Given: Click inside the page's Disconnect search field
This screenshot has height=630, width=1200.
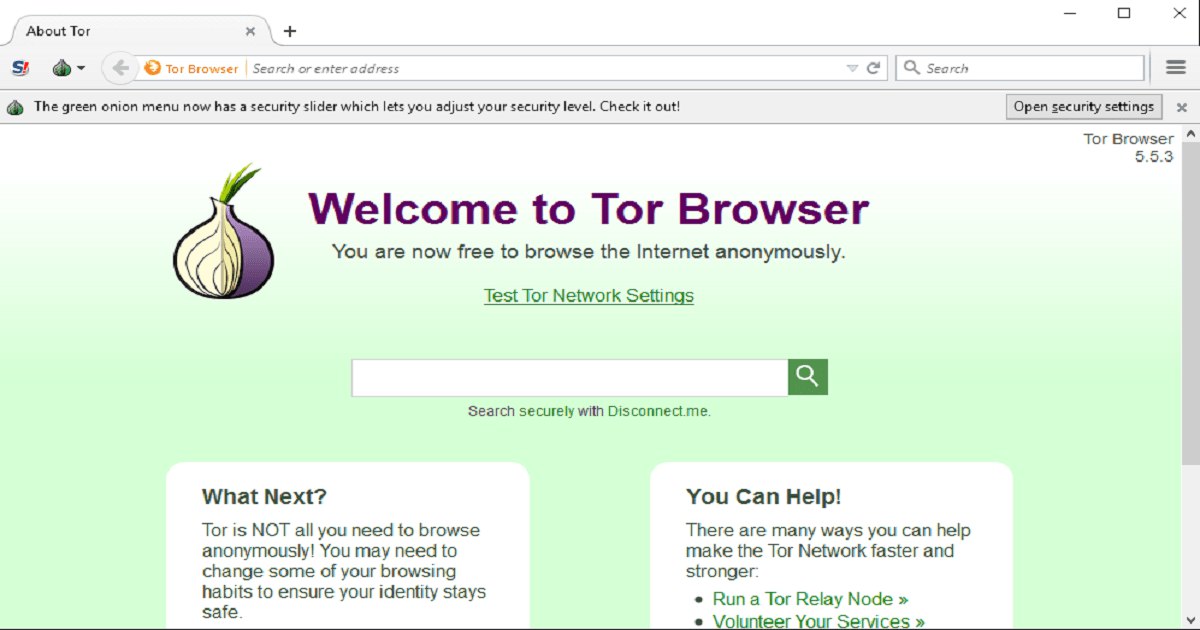Looking at the screenshot, I should click(570, 377).
